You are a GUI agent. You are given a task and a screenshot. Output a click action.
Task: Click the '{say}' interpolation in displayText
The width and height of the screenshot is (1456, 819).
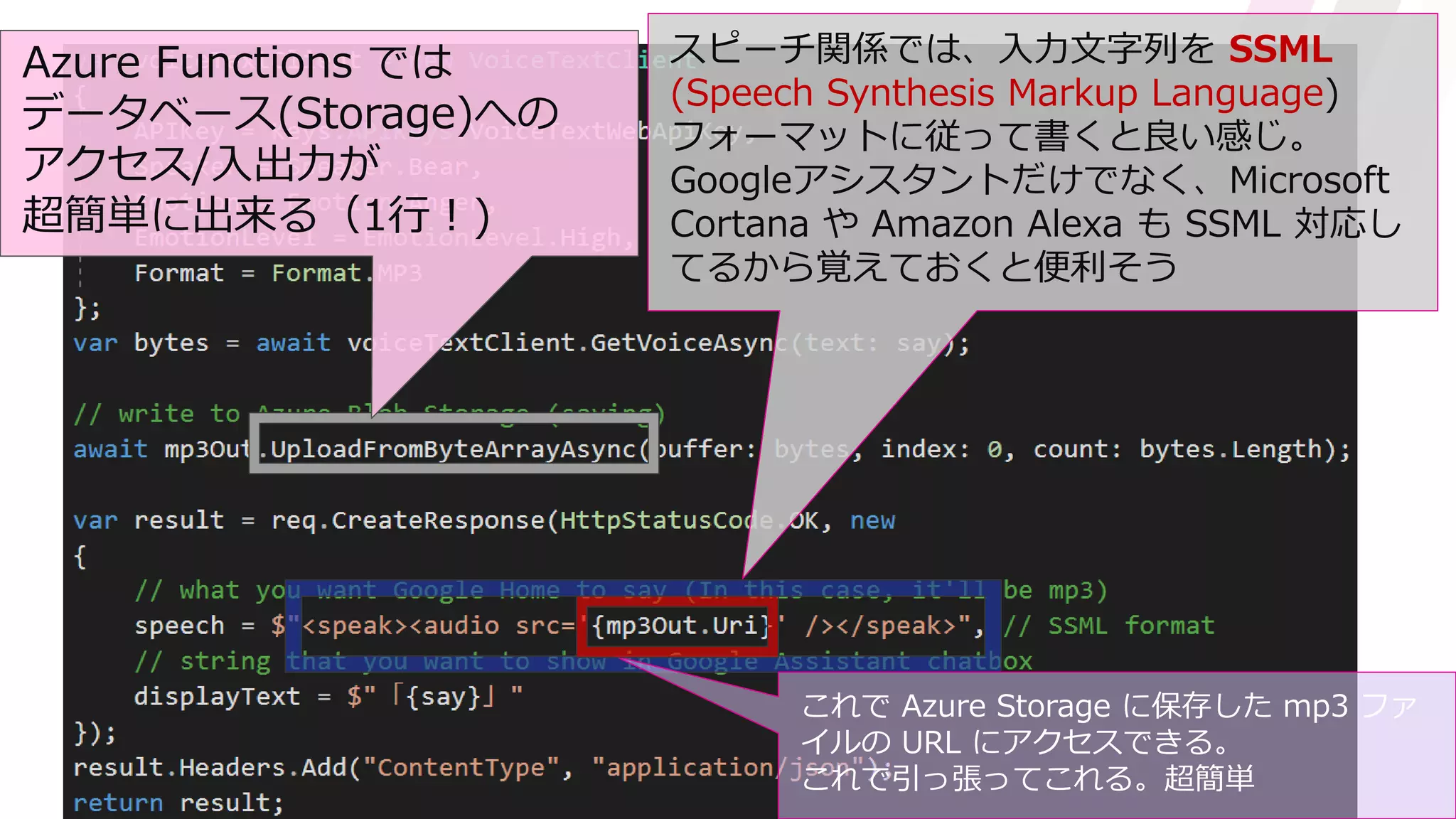click(444, 697)
